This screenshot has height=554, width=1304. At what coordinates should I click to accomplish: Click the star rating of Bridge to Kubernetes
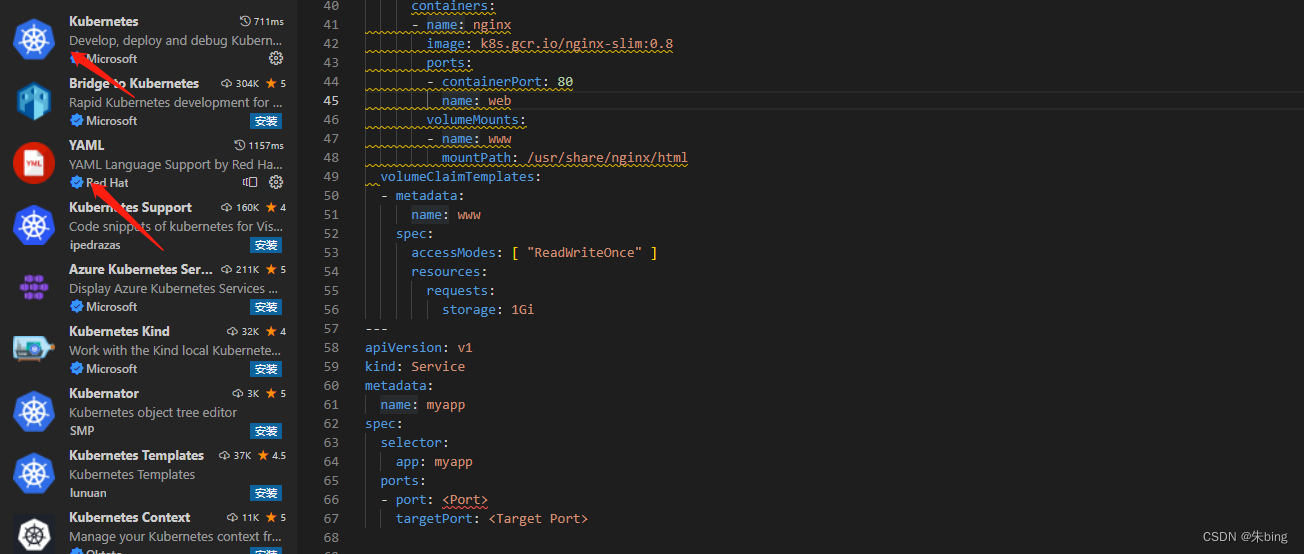click(275, 83)
